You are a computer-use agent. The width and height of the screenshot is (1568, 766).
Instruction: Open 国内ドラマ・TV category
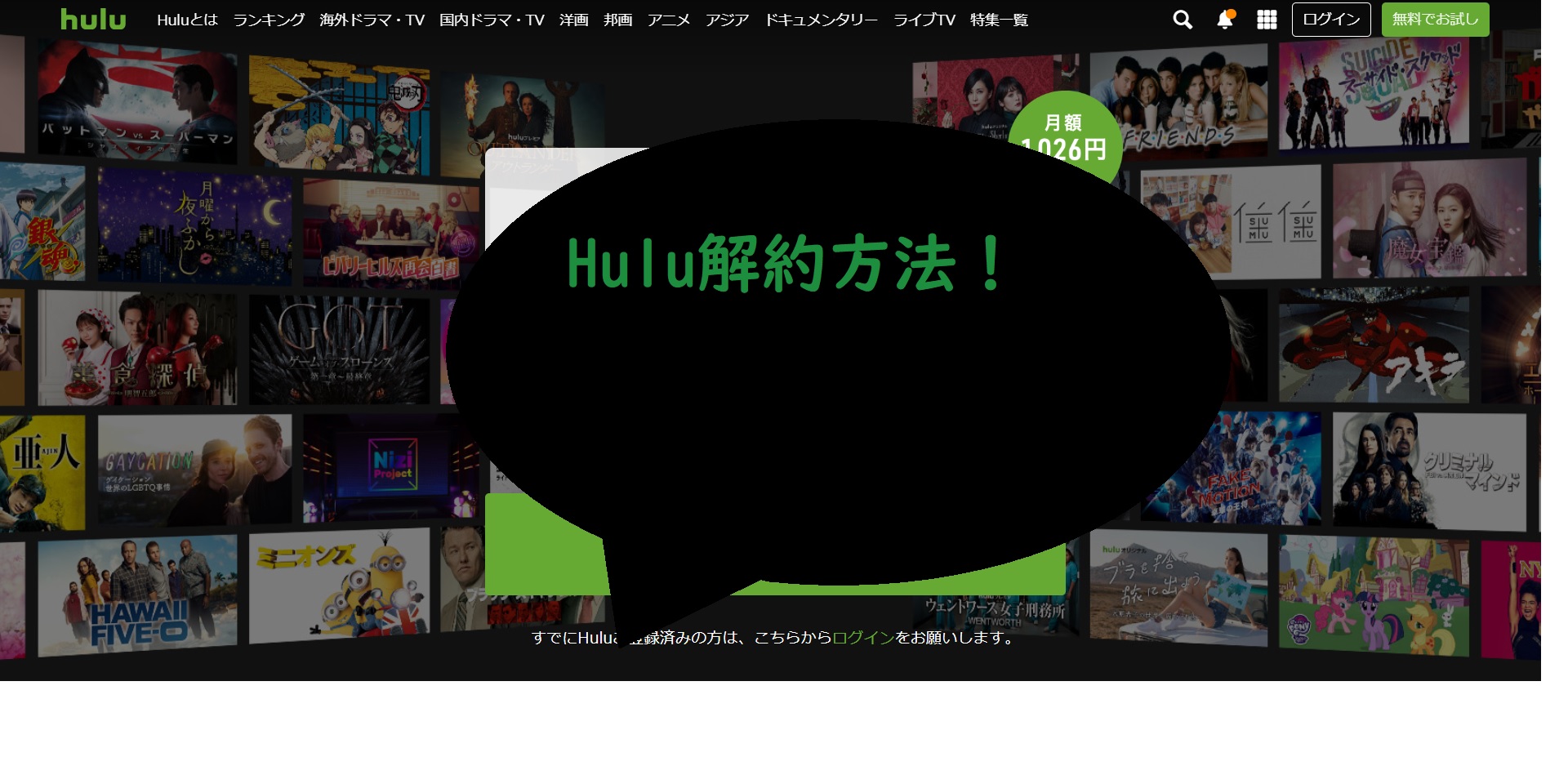492,20
